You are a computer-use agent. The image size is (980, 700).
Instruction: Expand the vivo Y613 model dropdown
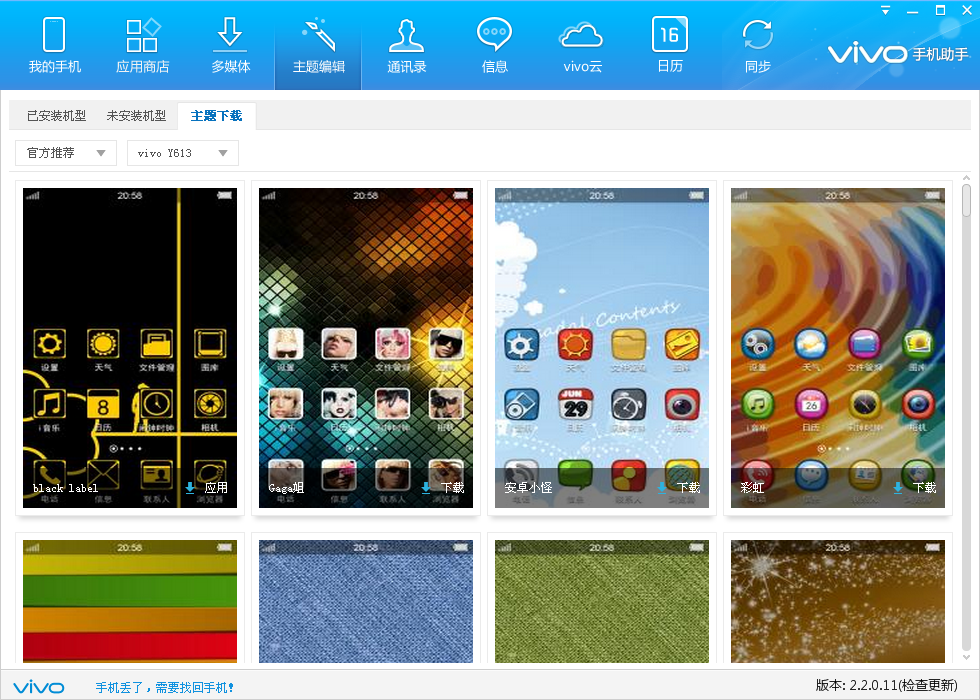pos(182,153)
